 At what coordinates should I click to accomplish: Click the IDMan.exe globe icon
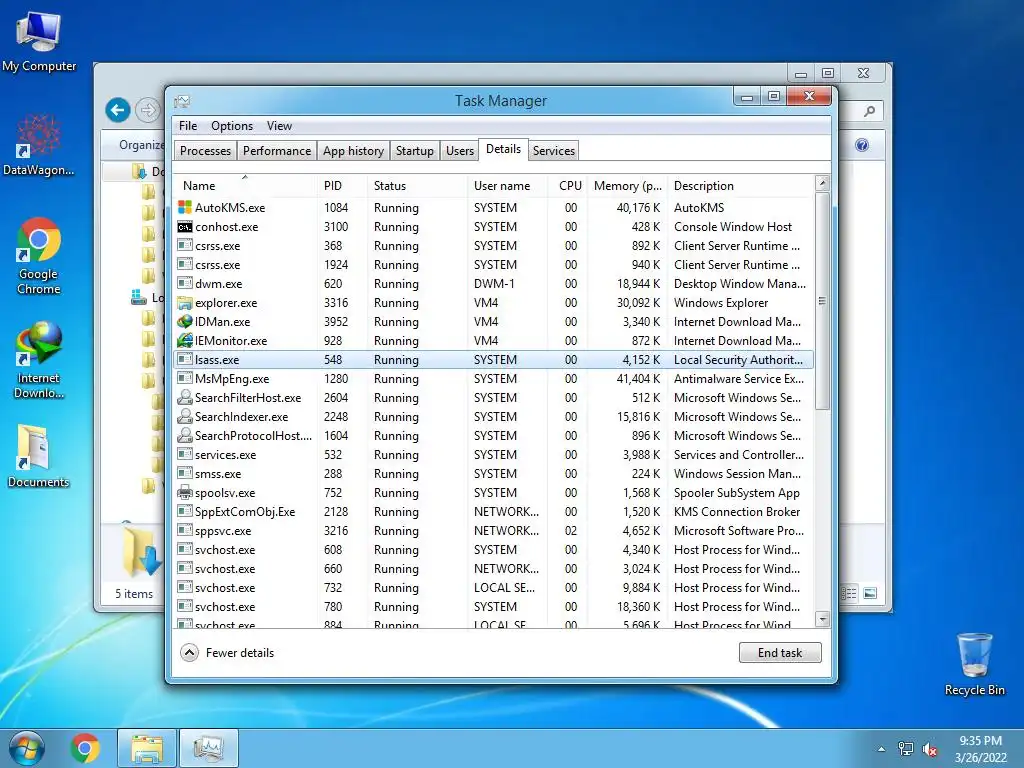point(185,321)
